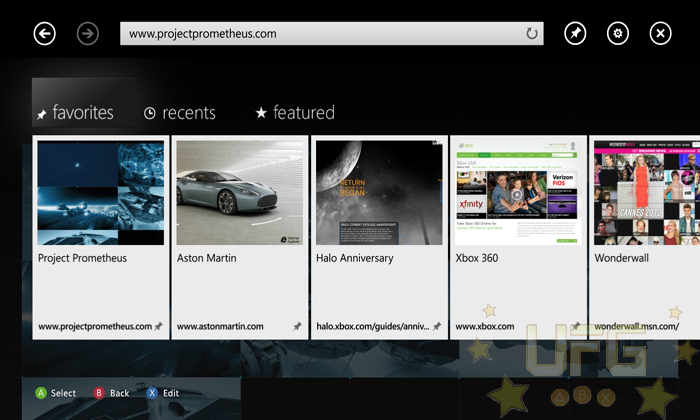This screenshot has width=700, height=420.
Task: Click the Wonderwall title text
Action: tap(622, 258)
